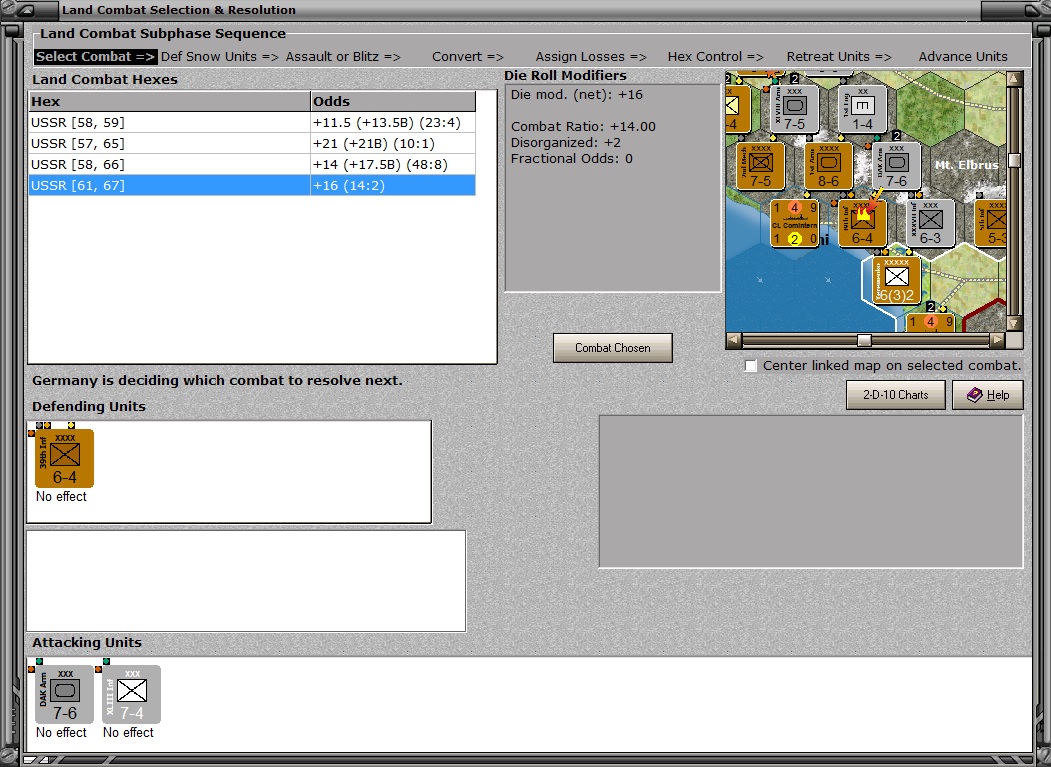Click the Disorganized: +2 modifier line
Screen dimensions: 1051x767
(x=566, y=143)
